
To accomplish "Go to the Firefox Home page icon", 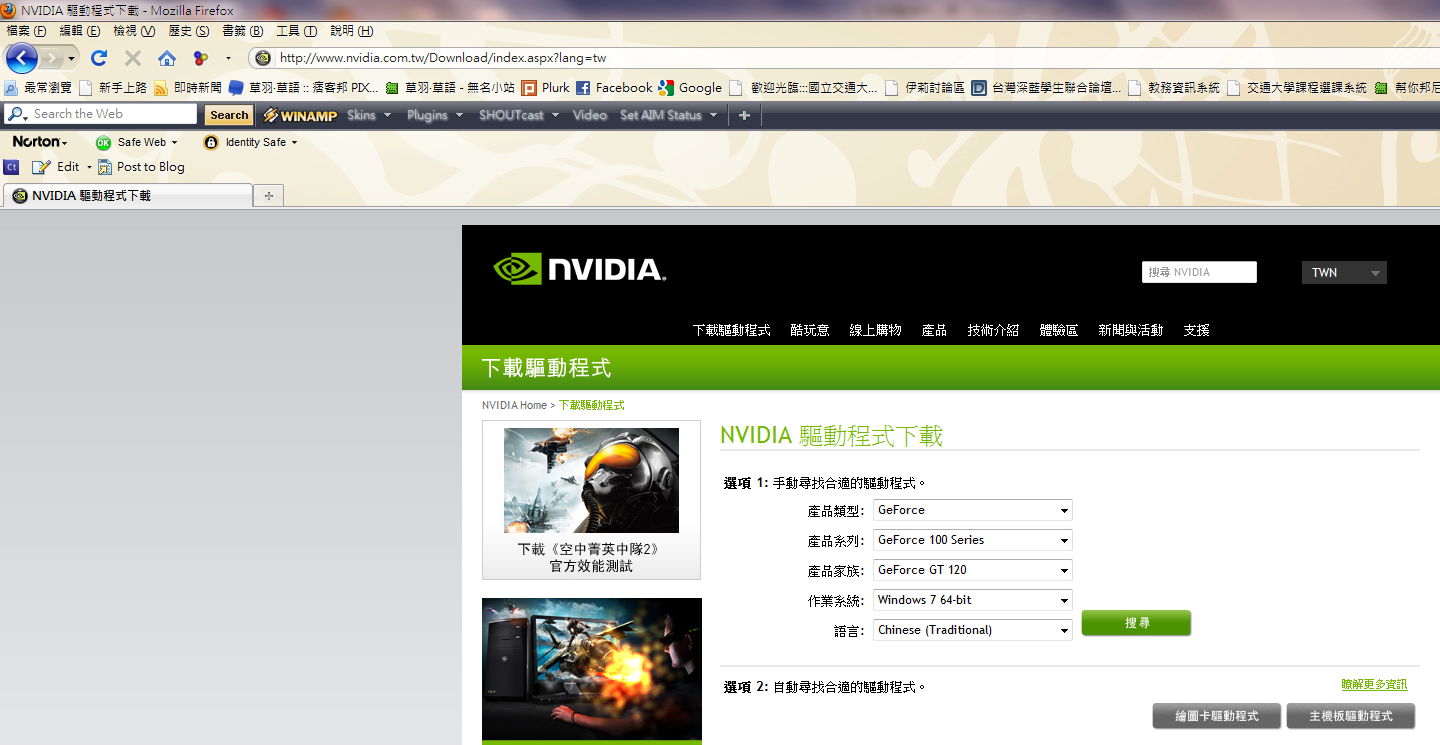I will tap(167, 58).
